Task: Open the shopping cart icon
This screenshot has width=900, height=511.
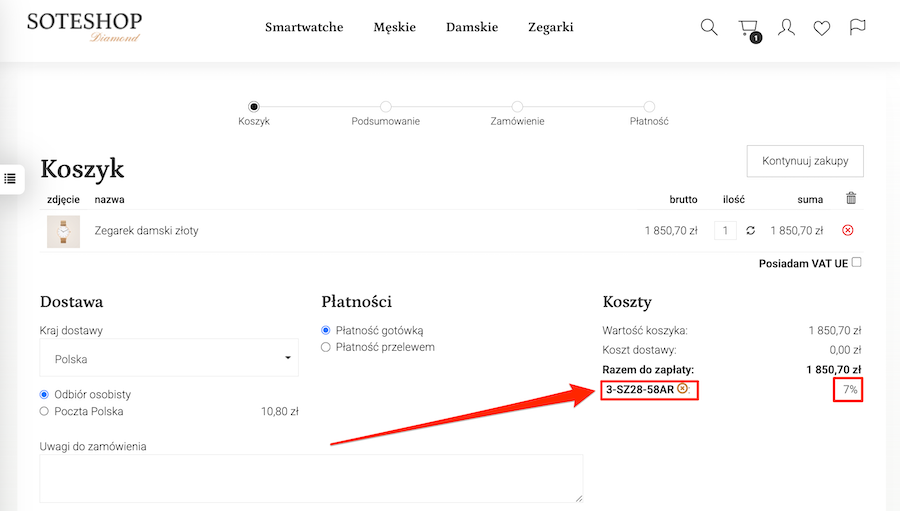Action: pyautogui.click(x=748, y=28)
